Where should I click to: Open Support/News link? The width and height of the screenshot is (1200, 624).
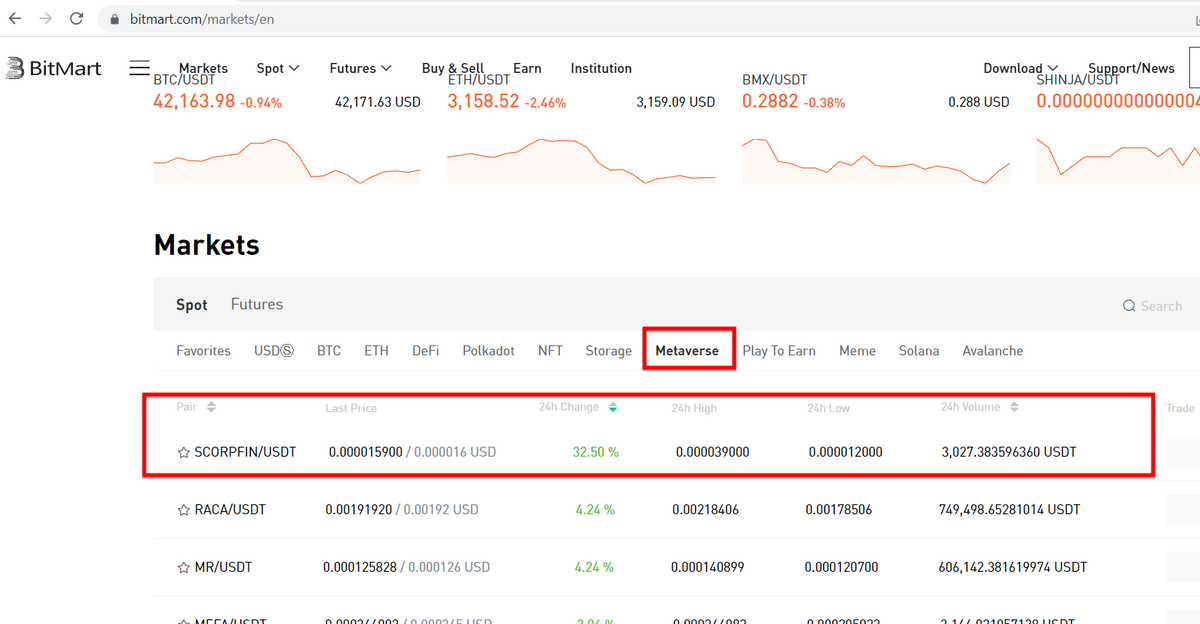coord(1131,68)
